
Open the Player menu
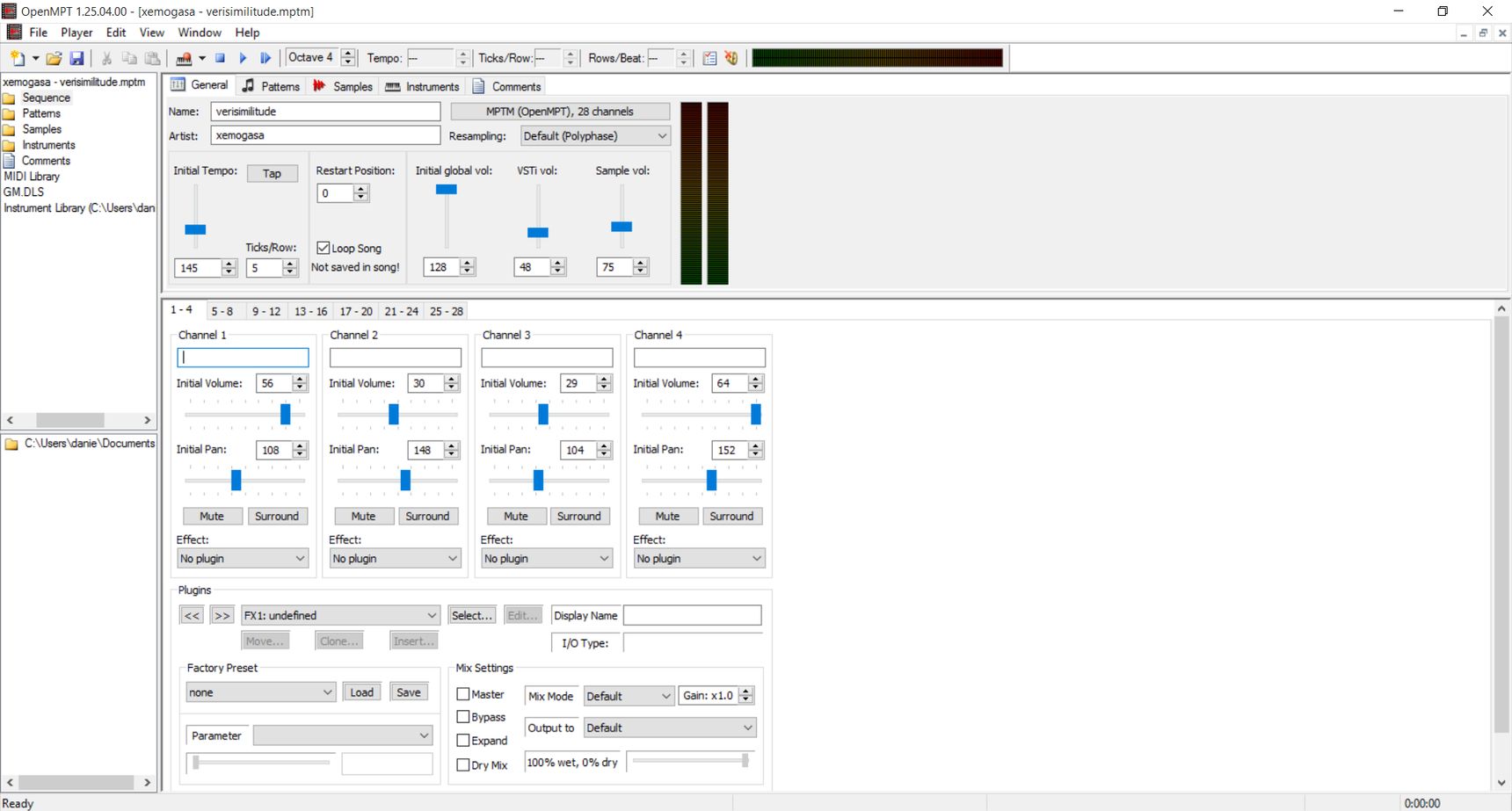[x=76, y=33]
